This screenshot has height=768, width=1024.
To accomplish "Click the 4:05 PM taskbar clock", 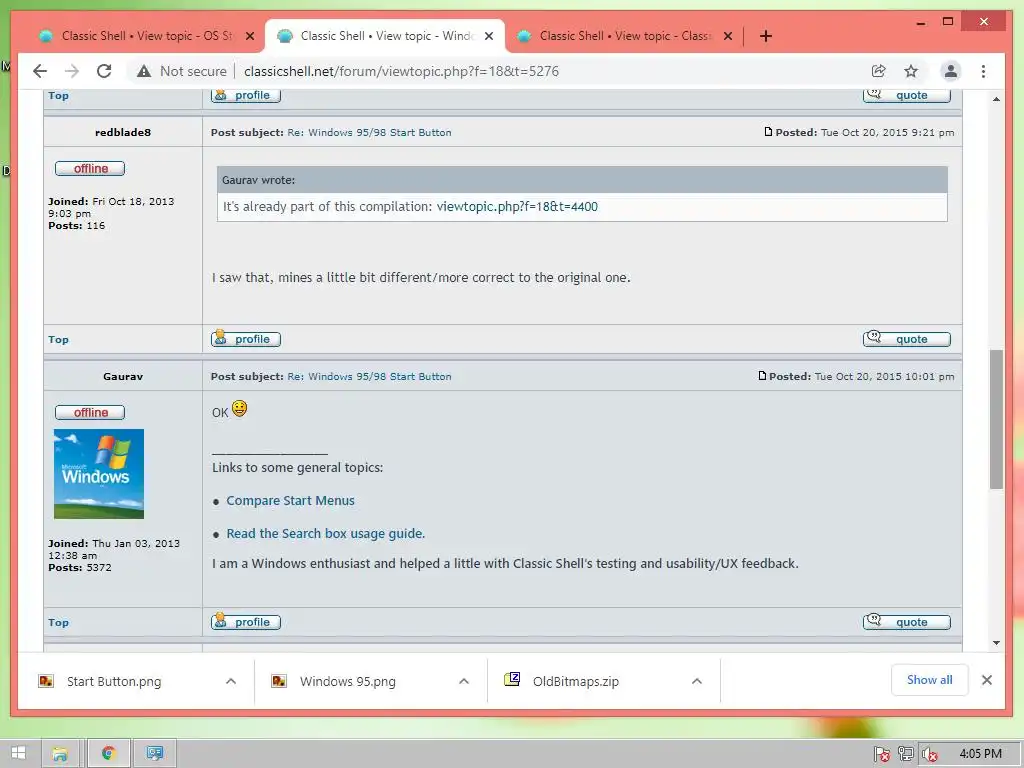I will click(x=980, y=754).
